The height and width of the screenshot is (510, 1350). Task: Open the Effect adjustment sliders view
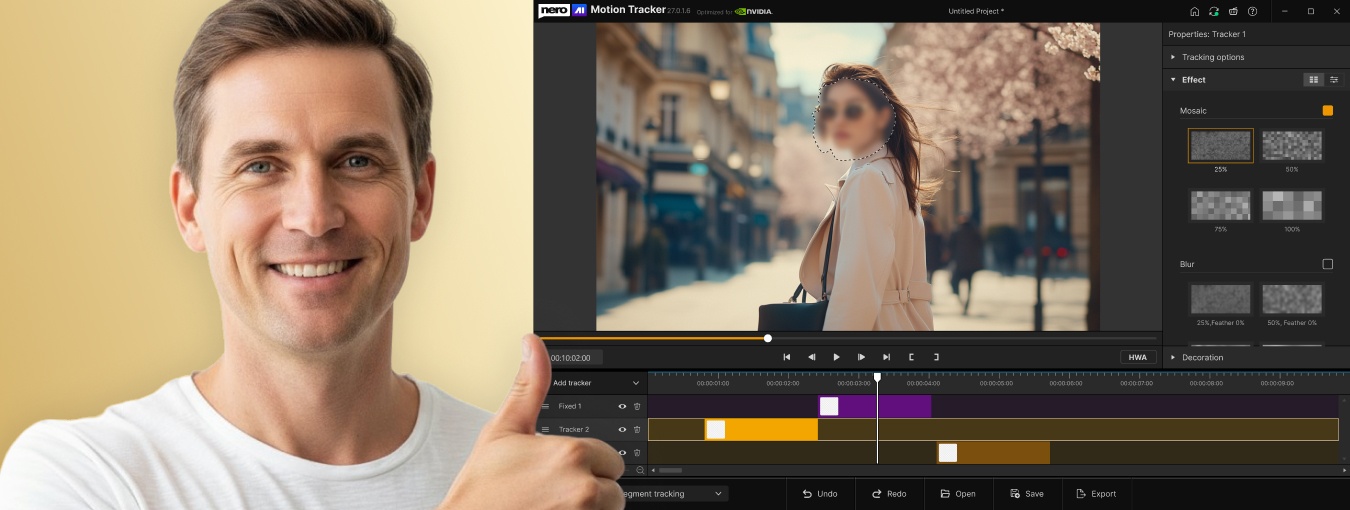pyautogui.click(x=1334, y=80)
